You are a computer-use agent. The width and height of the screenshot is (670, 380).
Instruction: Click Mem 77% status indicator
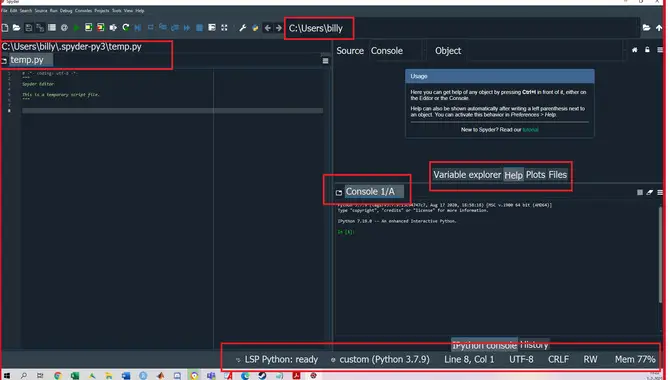(x=635, y=359)
